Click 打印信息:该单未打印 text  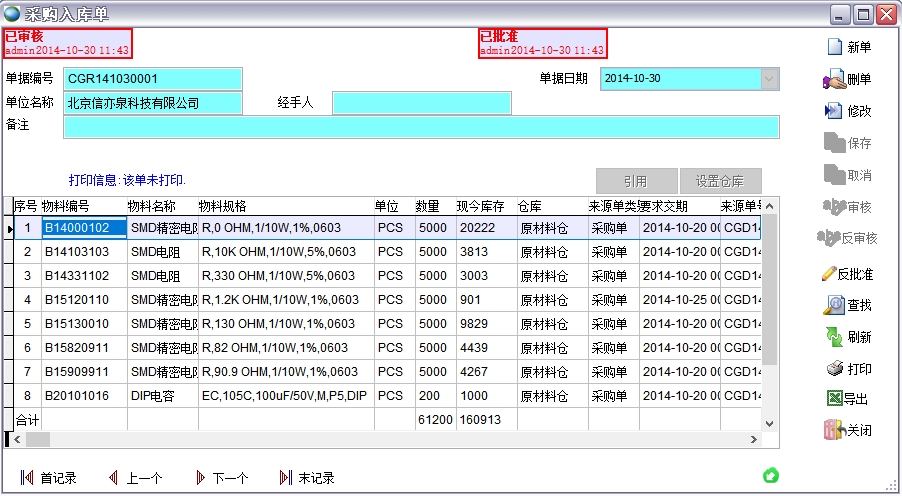(127, 180)
